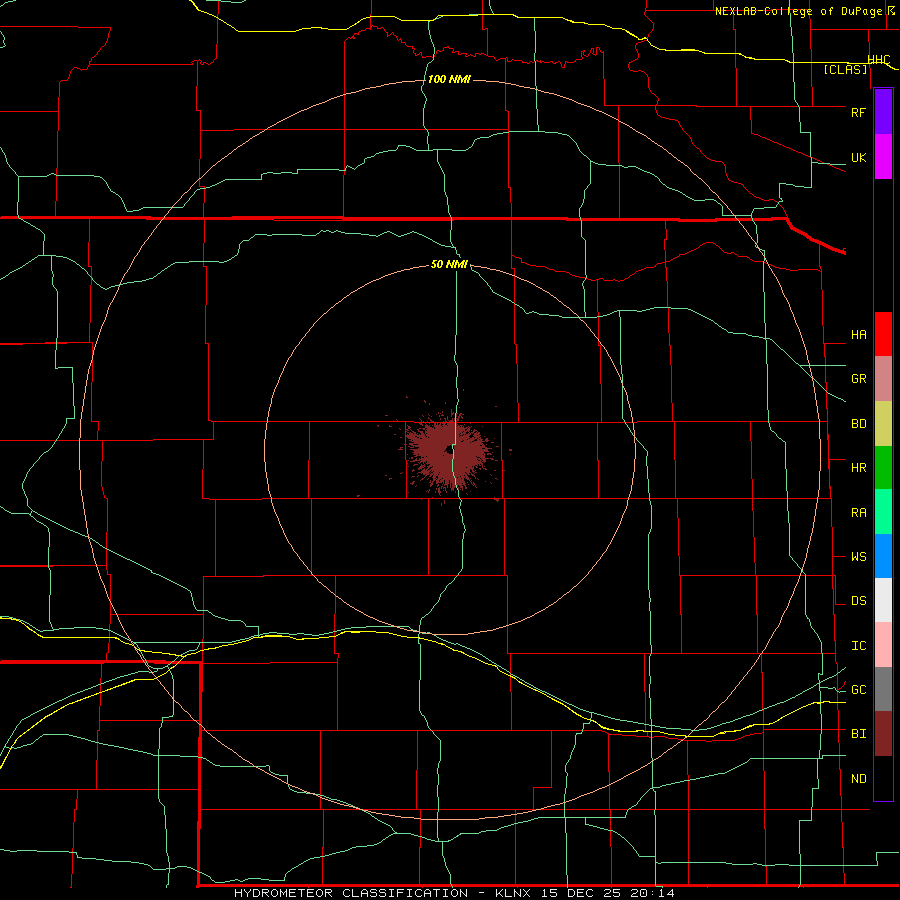This screenshot has height=900, width=900.
Task: Click the RF legend label
Action: point(858,112)
